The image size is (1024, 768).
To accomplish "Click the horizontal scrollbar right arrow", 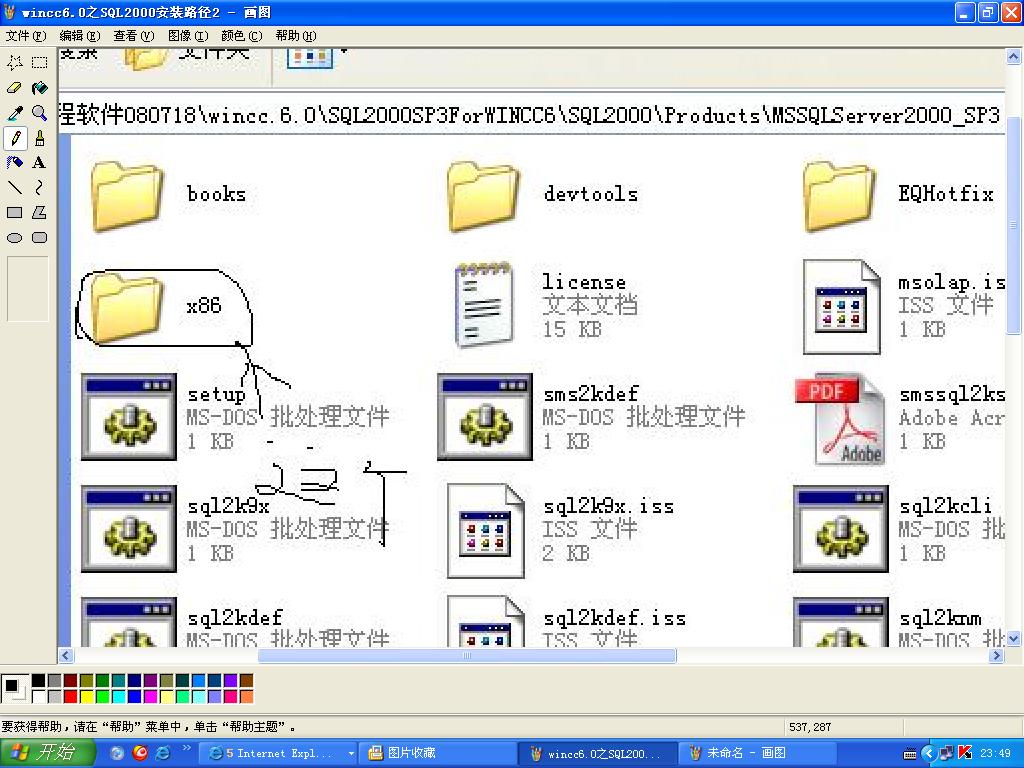I will point(996,655).
